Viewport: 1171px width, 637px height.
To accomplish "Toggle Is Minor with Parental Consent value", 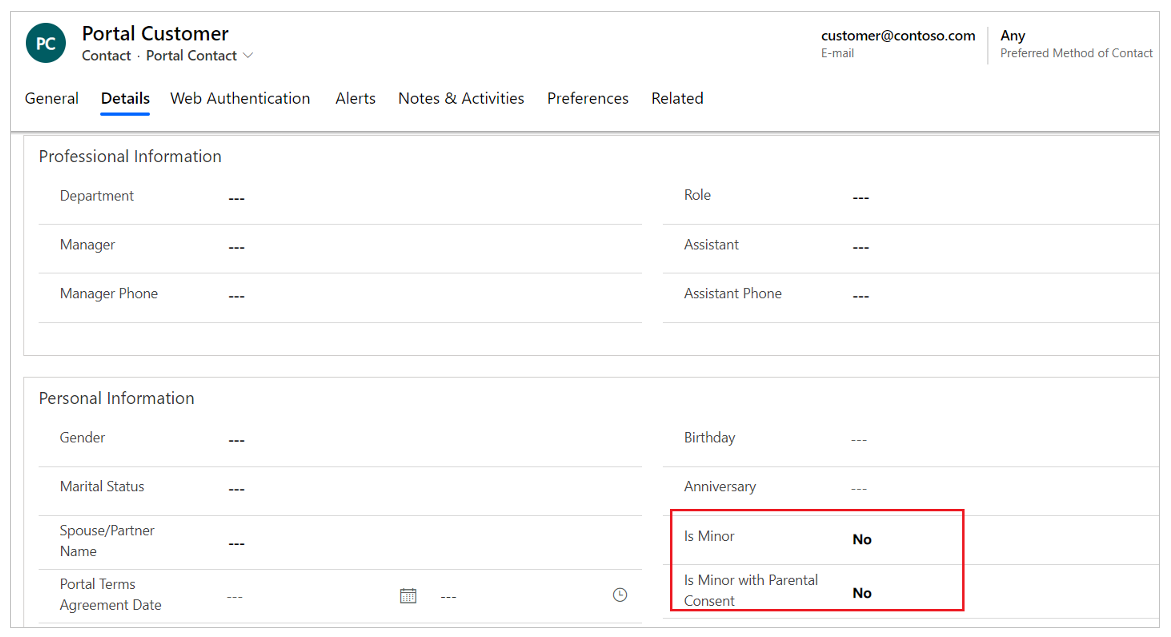I will pyautogui.click(x=862, y=593).
